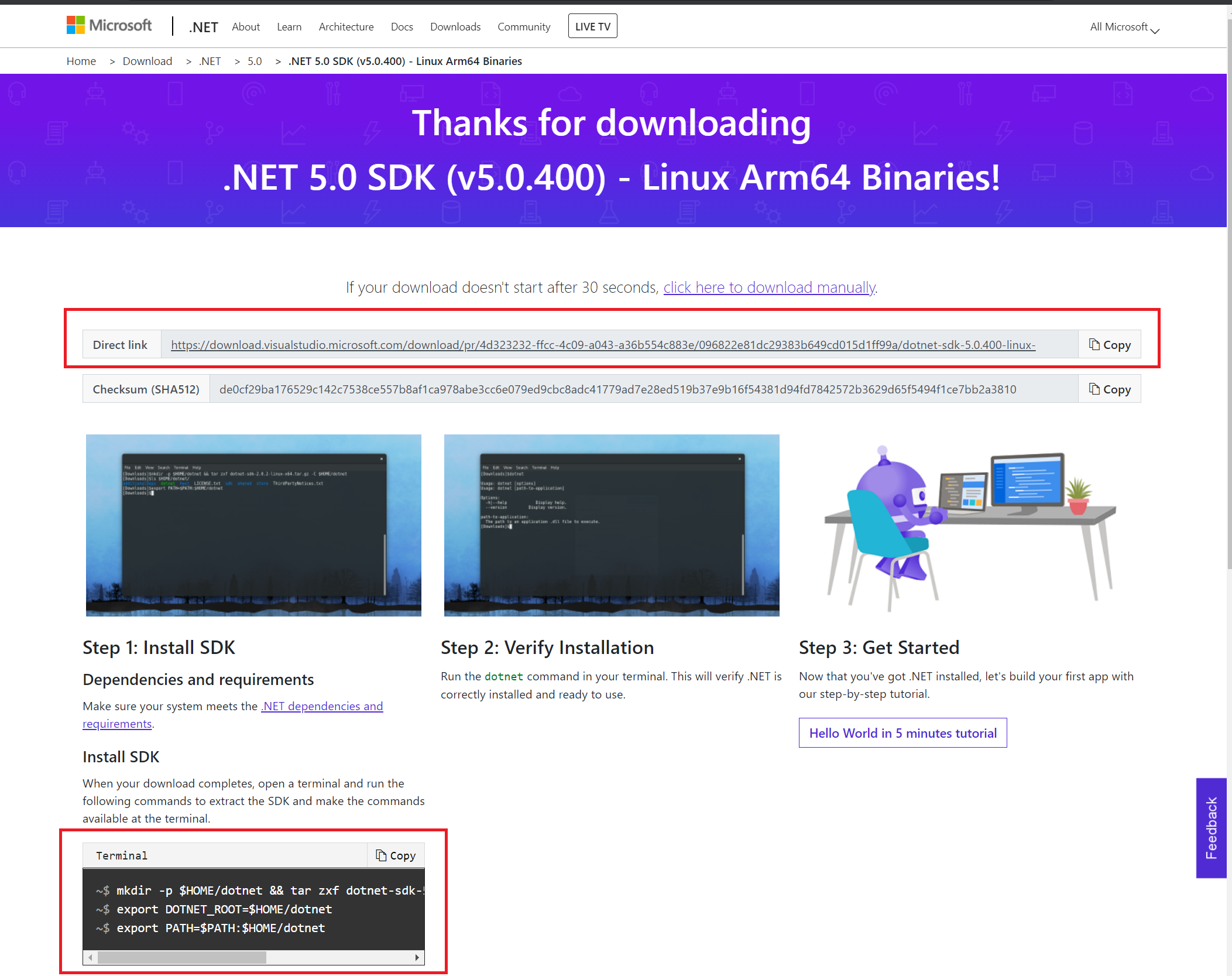The width and height of the screenshot is (1232, 976).
Task: Click the export DOTNET_ROOT command line
Action: pyautogui.click(x=214, y=909)
